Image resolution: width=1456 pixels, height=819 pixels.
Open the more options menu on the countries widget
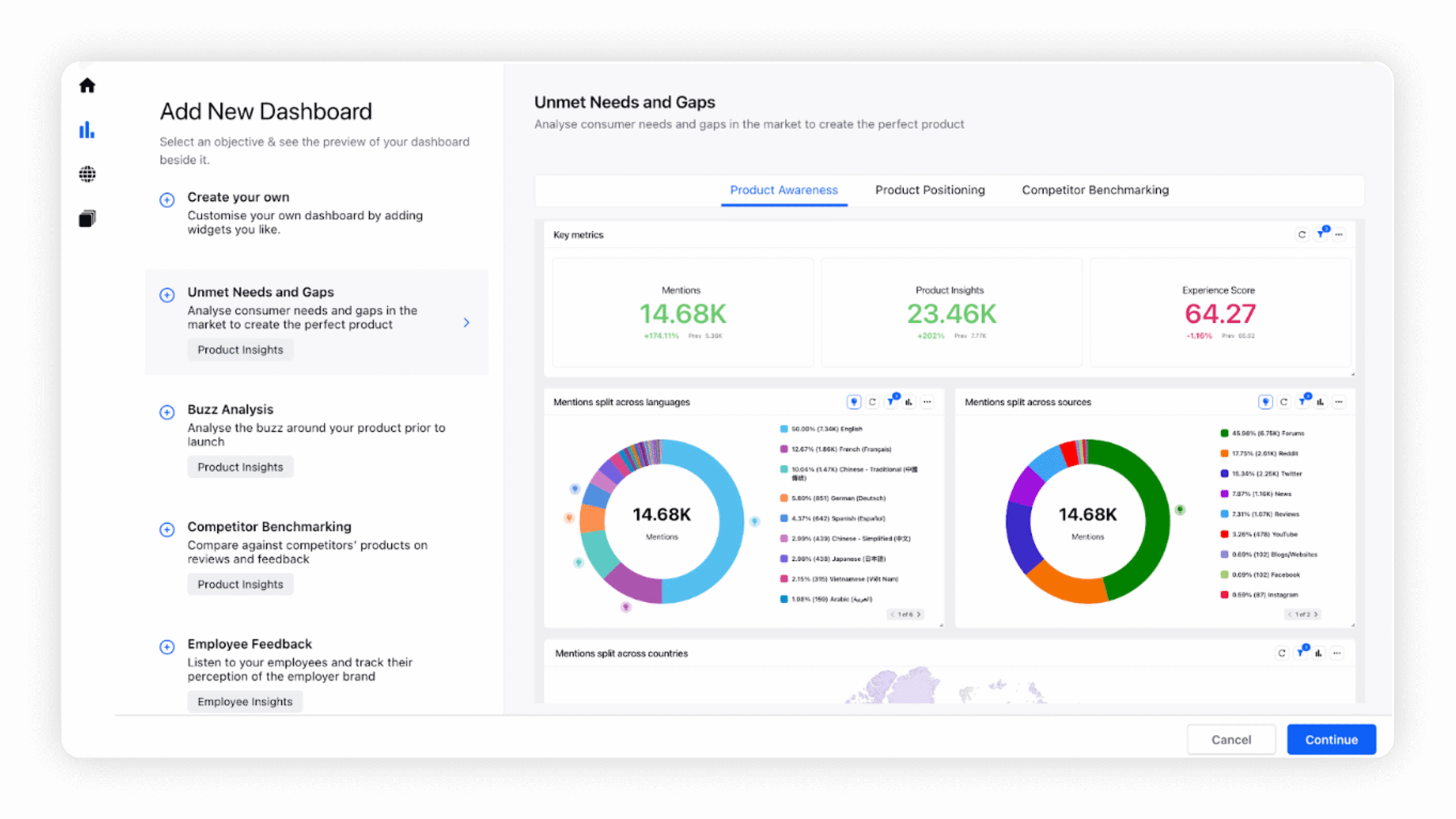point(1337,653)
